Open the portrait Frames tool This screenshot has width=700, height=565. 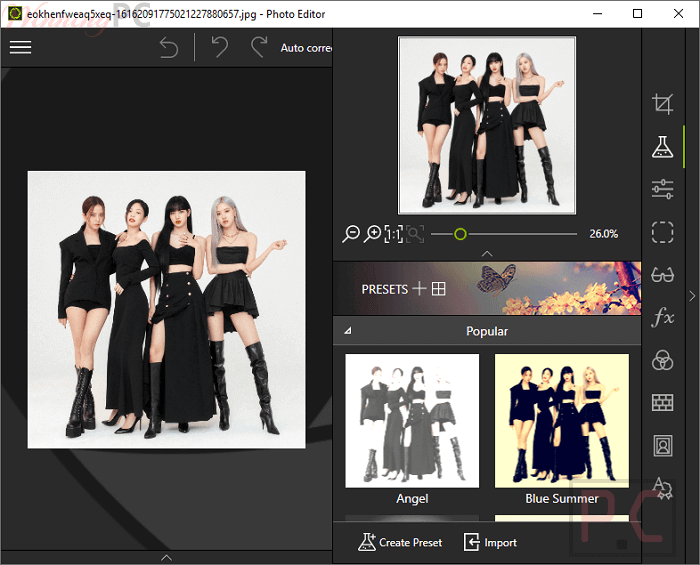[662, 446]
